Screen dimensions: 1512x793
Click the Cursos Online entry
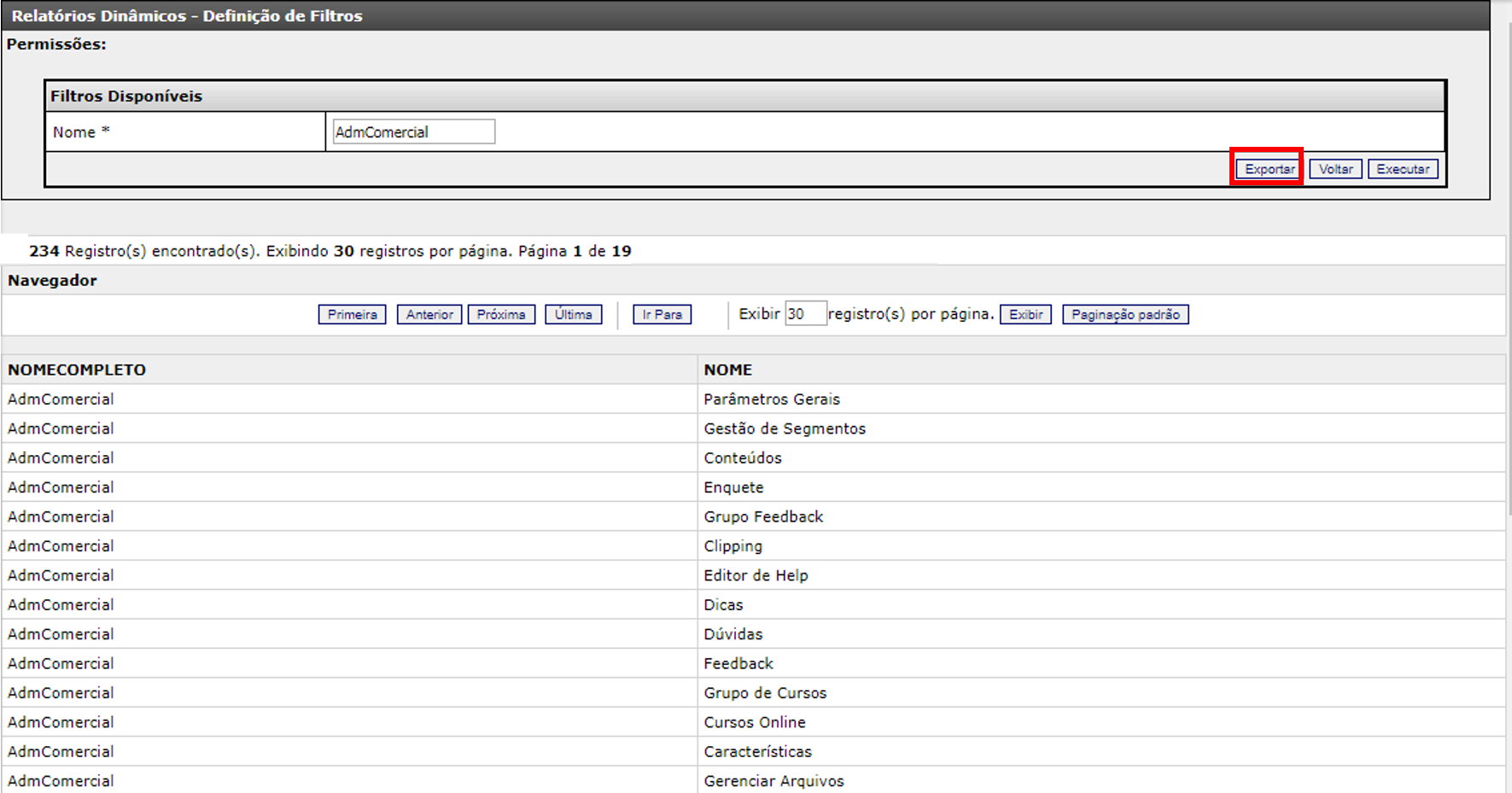pyautogui.click(x=754, y=722)
